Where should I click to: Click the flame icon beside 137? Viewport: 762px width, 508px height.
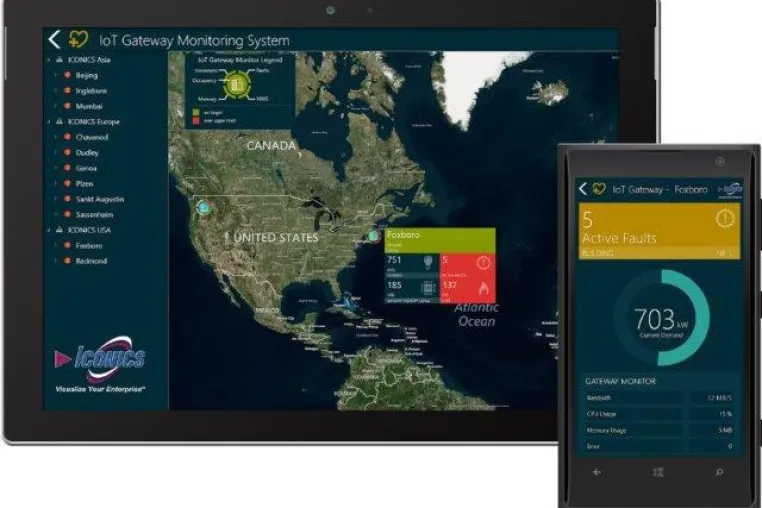483,287
